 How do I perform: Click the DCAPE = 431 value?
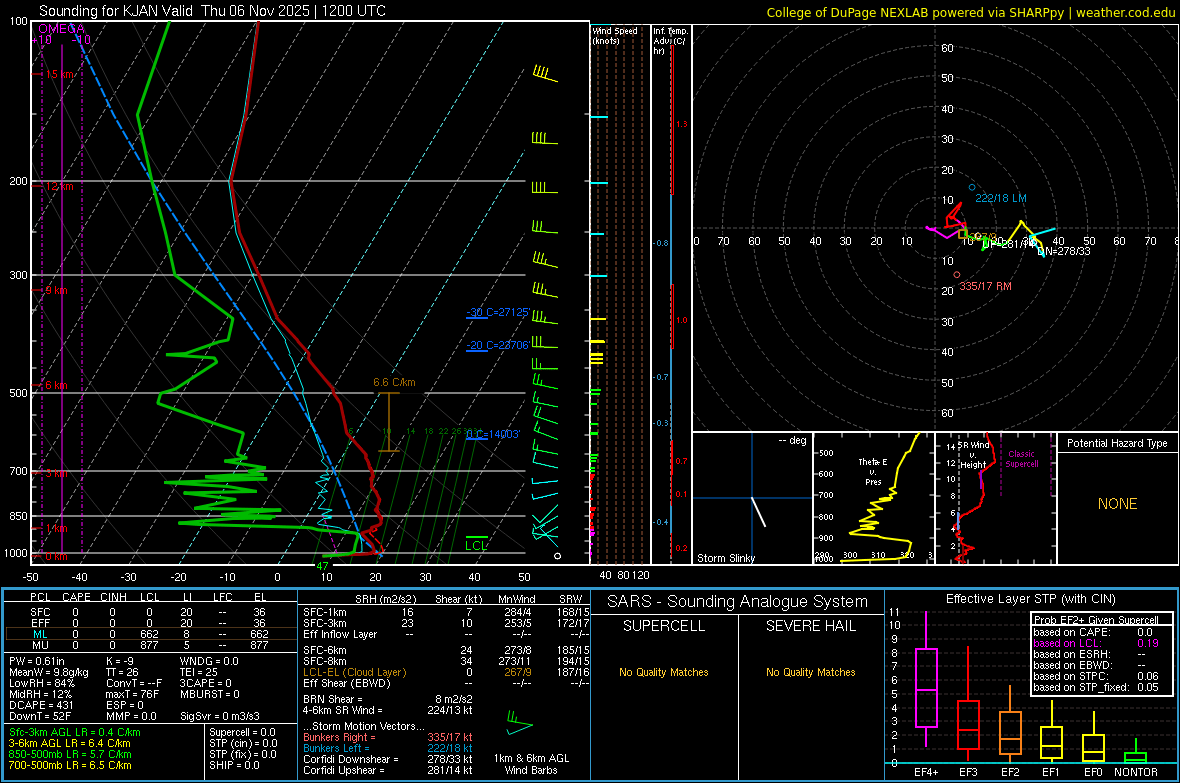pyautogui.click(x=41, y=705)
